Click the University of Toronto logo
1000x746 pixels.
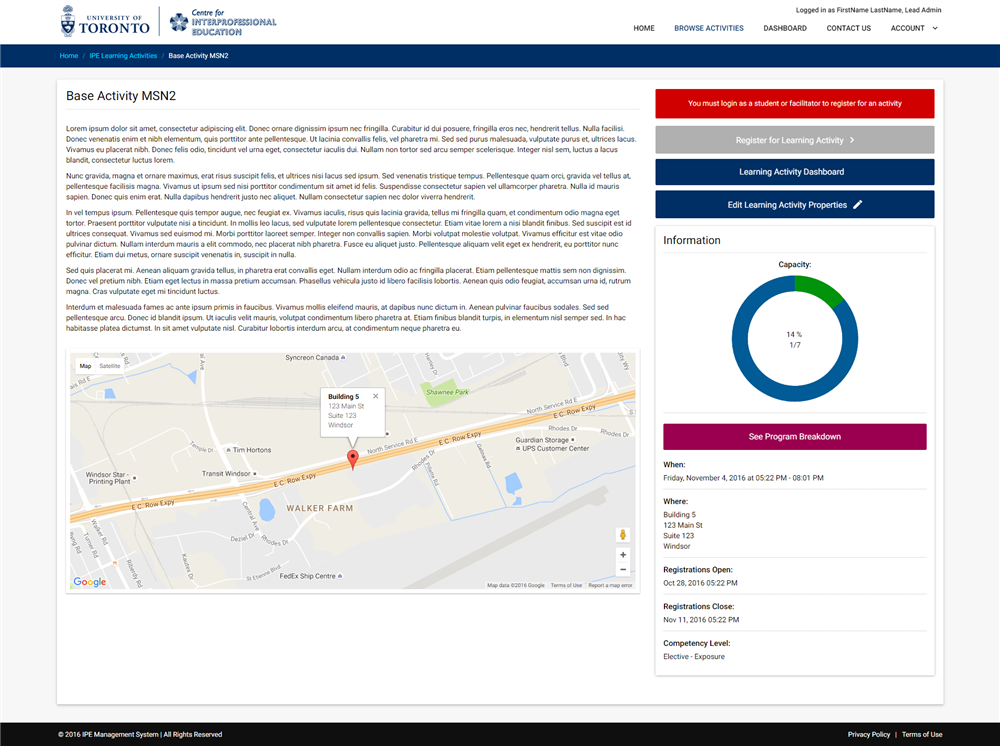coord(105,22)
